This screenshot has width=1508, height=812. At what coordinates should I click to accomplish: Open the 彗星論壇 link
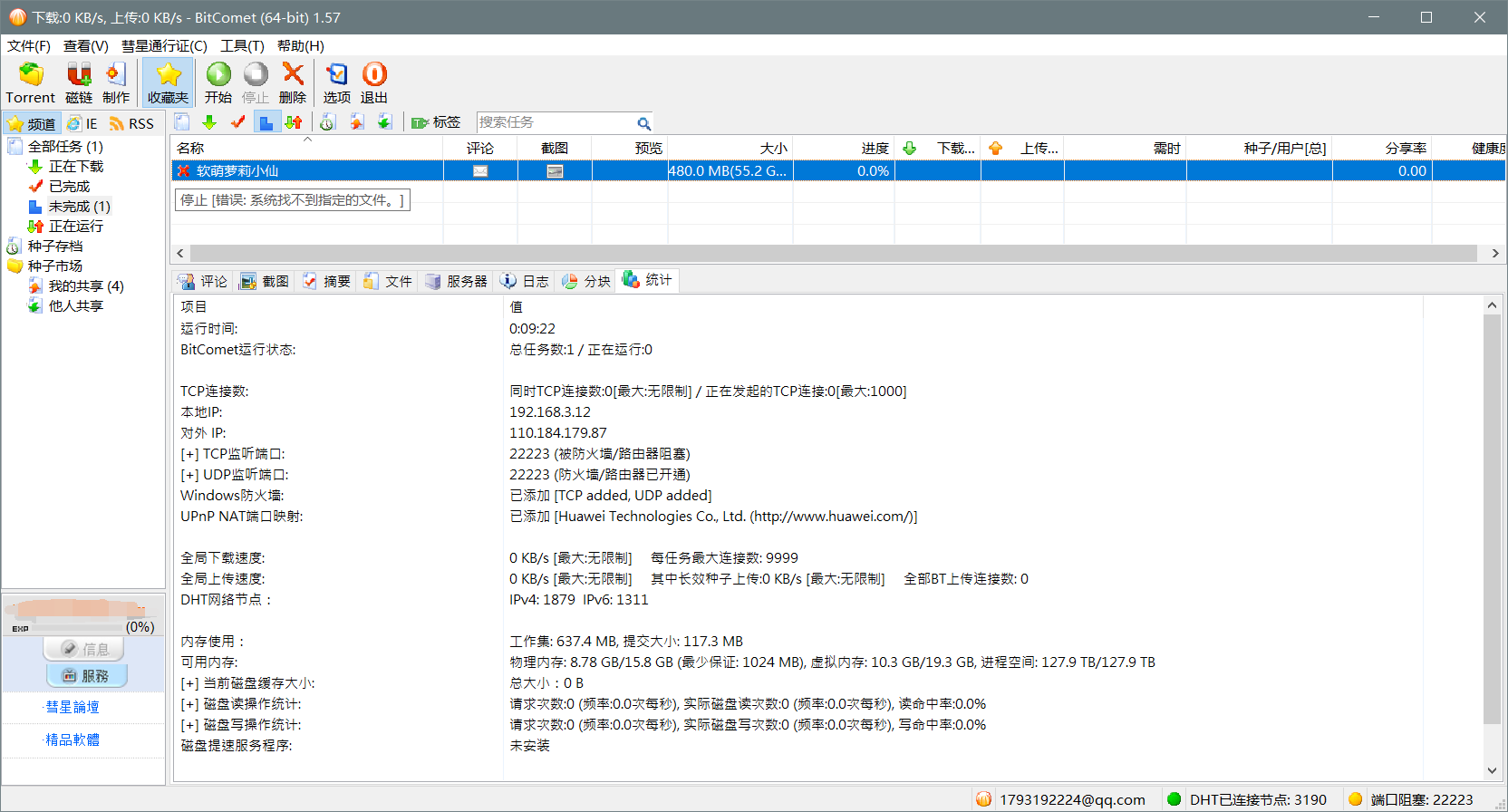point(72,707)
